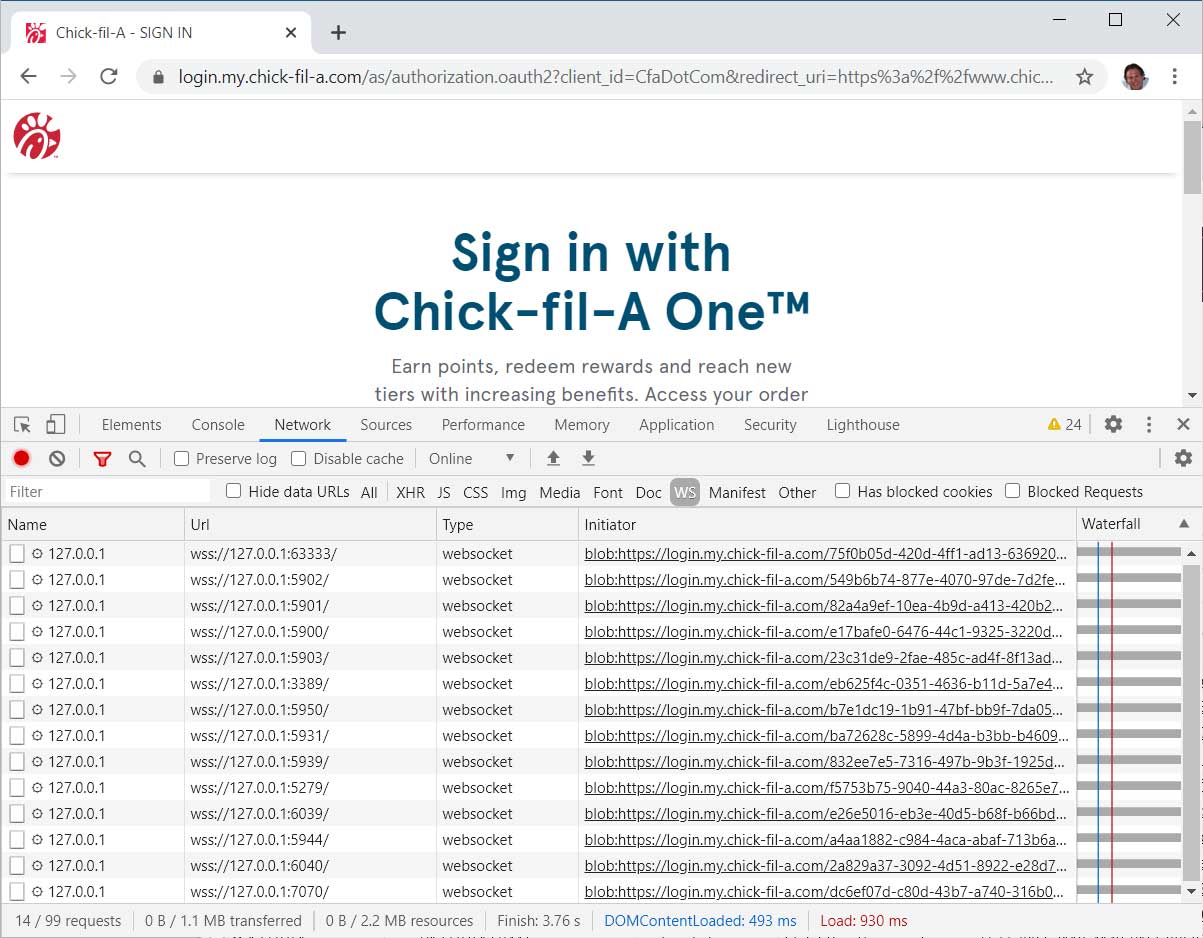Select the WS filter
1203x938 pixels.
point(685,492)
